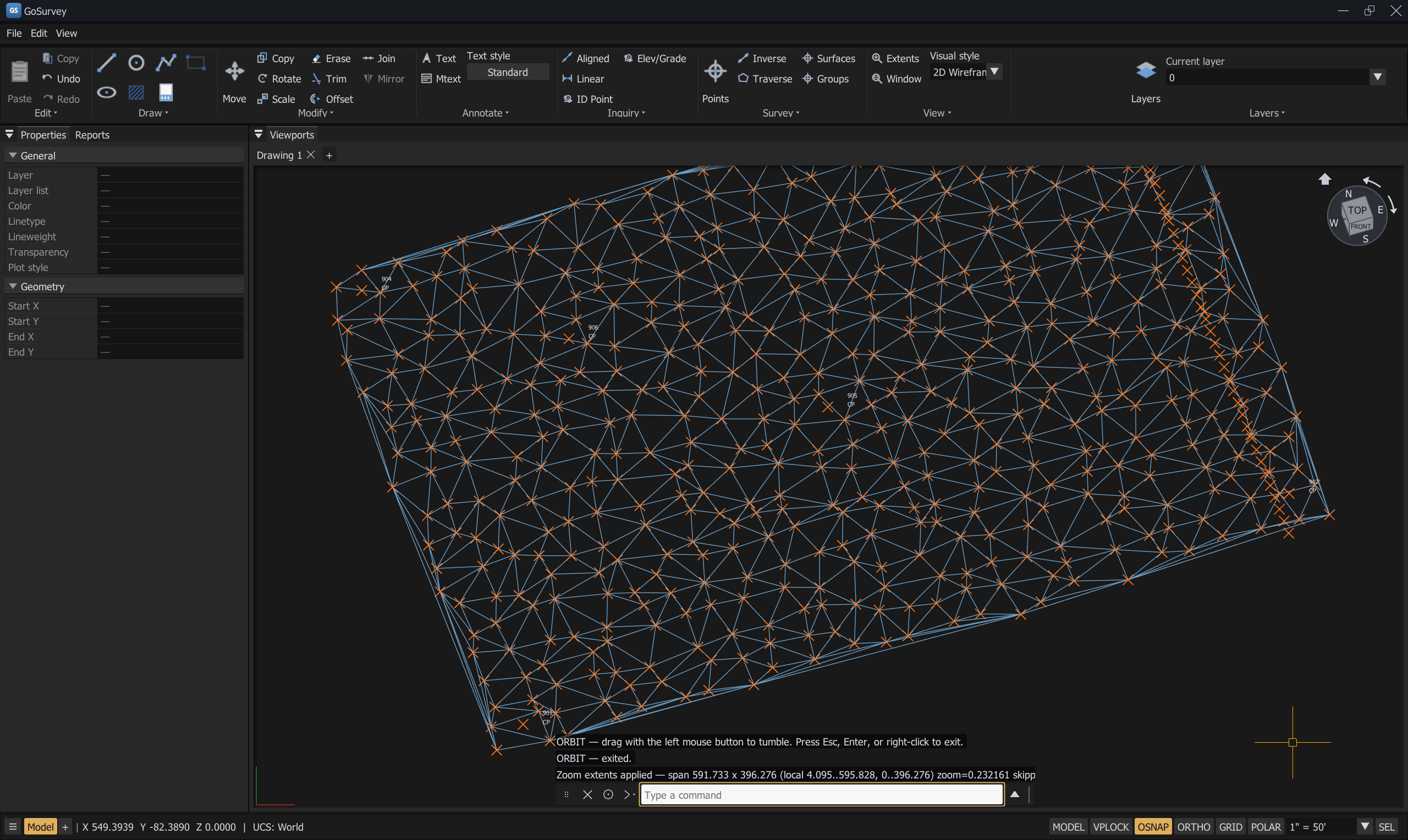Click the Elev/Grade button
The height and width of the screenshot is (840, 1408).
(655, 58)
